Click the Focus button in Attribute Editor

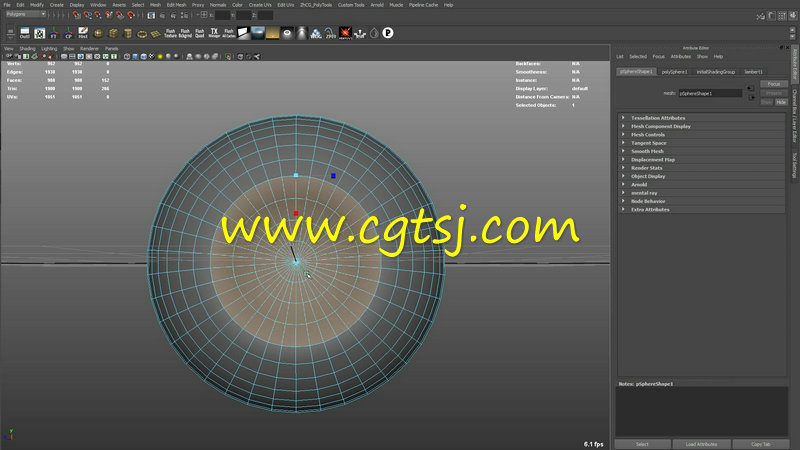[x=774, y=84]
